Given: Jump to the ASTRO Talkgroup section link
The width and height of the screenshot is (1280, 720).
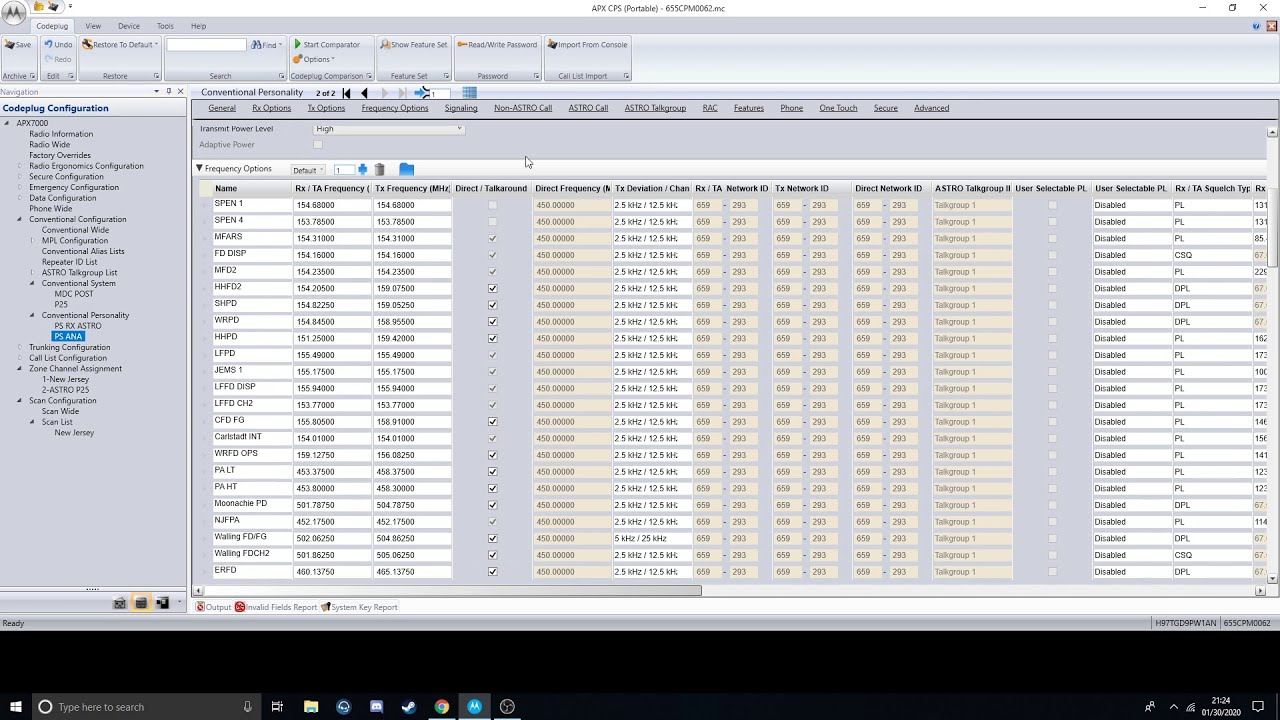Looking at the screenshot, I should tap(655, 108).
